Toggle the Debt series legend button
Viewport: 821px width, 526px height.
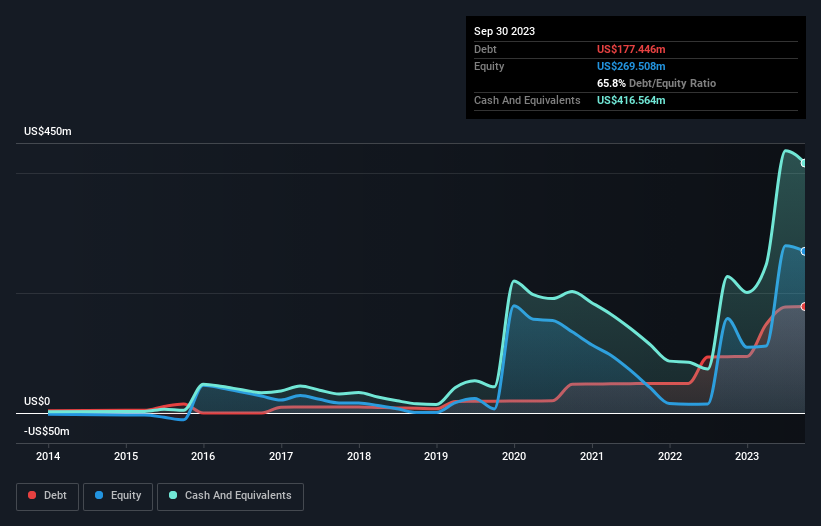pos(48,496)
